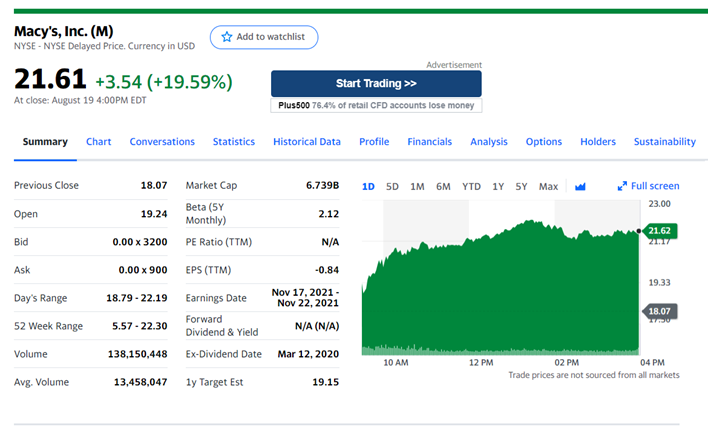This screenshot has height=434, width=708.
Task: Click the Volume value 138,150,448
Action: (138, 354)
